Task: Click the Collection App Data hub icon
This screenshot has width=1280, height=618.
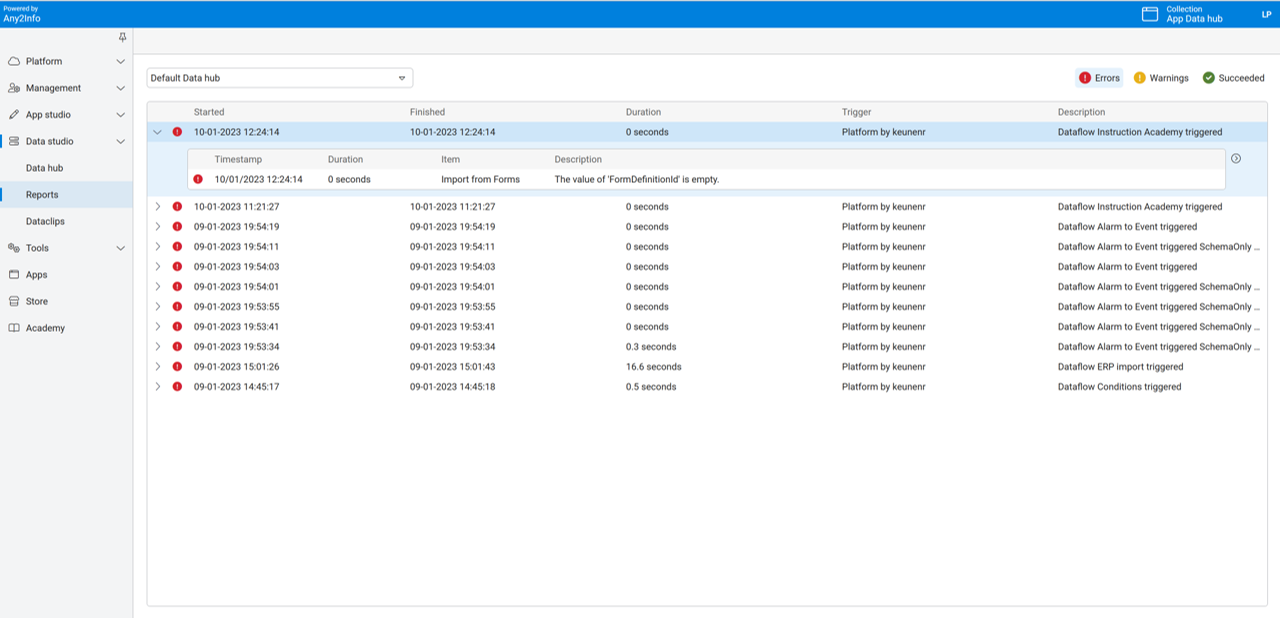Action: click(x=1150, y=14)
